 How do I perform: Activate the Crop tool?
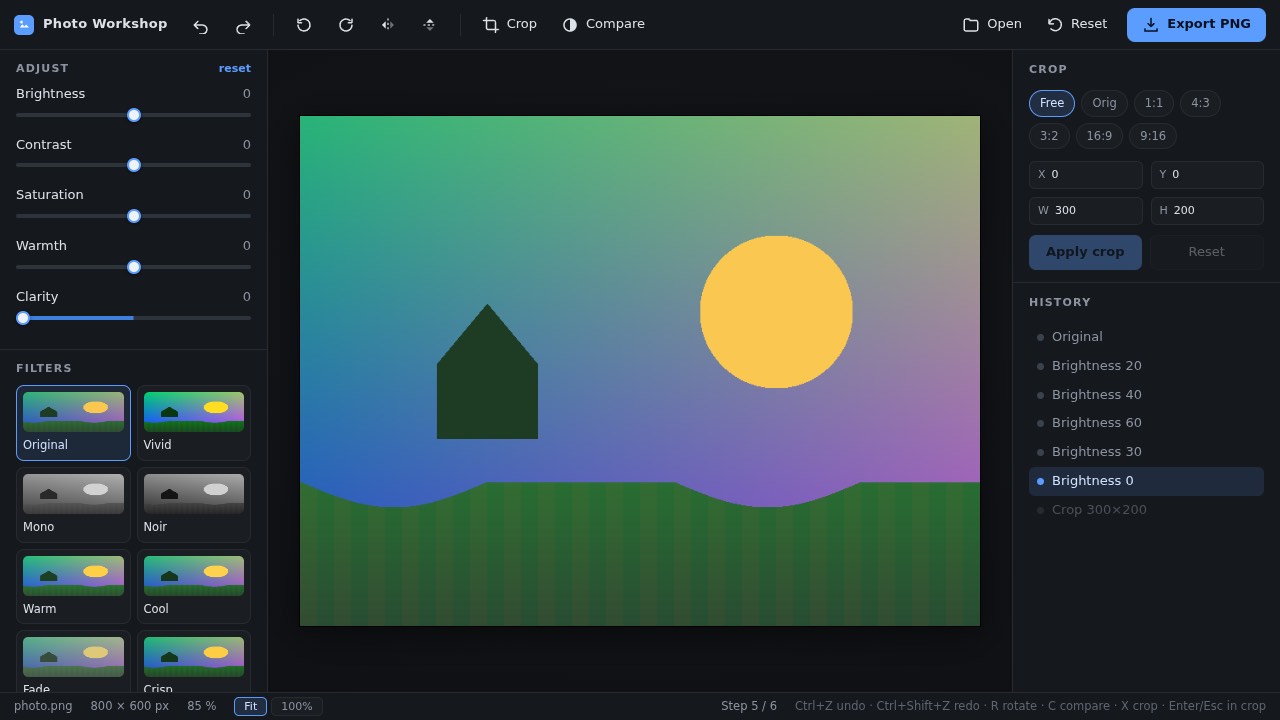click(x=510, y=25)
